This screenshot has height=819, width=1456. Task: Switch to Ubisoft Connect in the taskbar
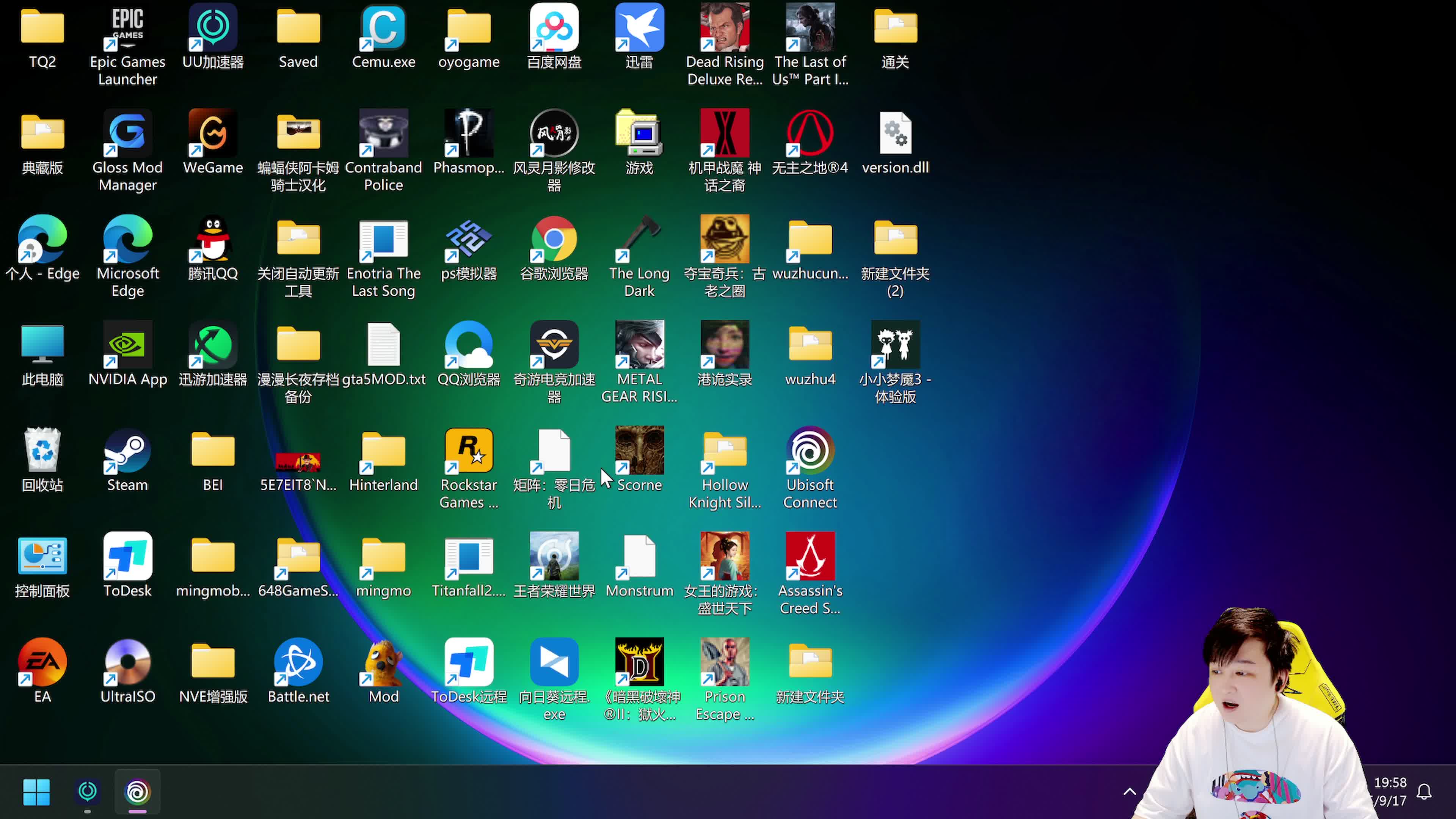(x=137, y=792)
